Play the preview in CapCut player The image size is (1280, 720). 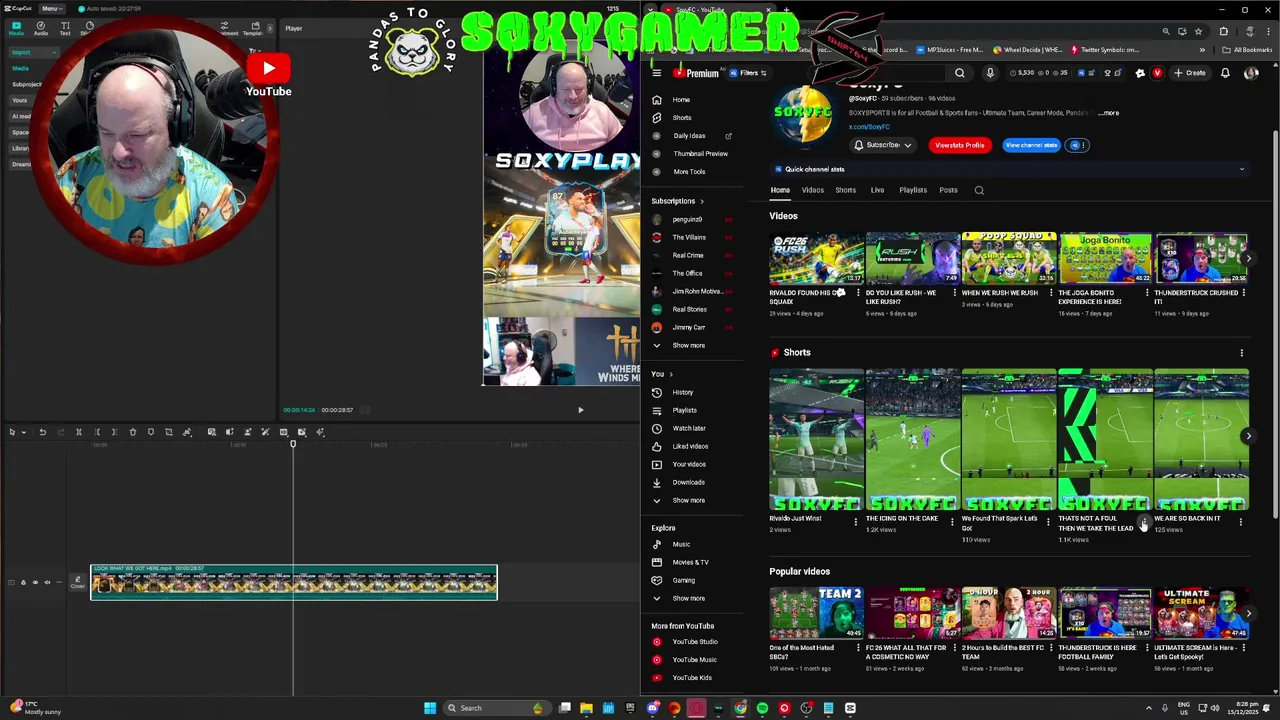(x=581, y=409)
